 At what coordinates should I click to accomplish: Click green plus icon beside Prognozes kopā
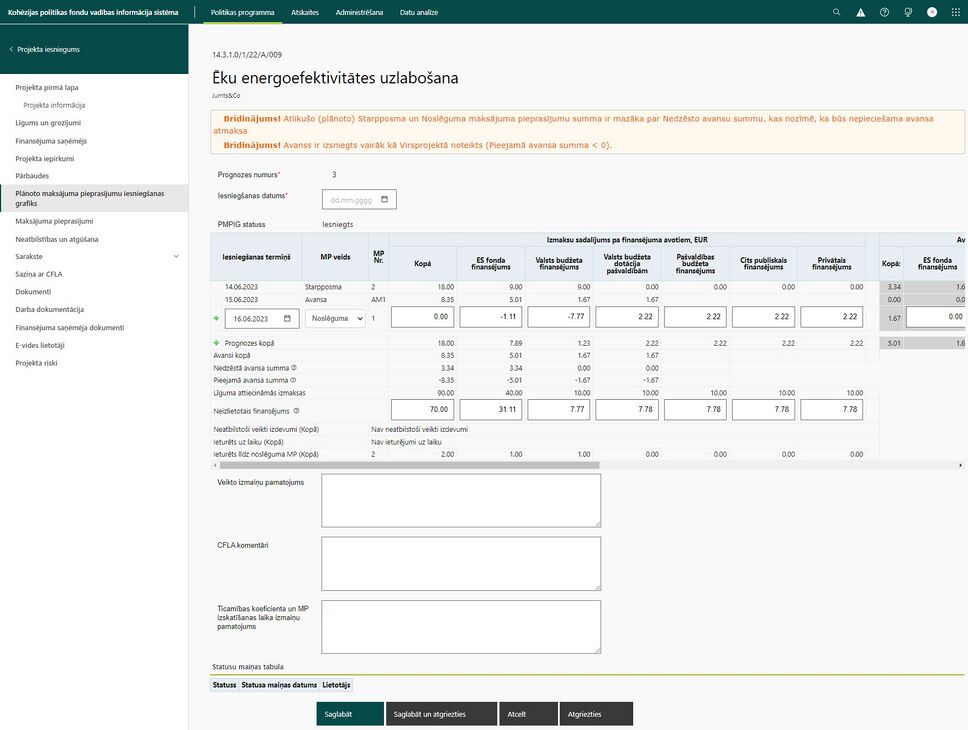pos(216,343)
